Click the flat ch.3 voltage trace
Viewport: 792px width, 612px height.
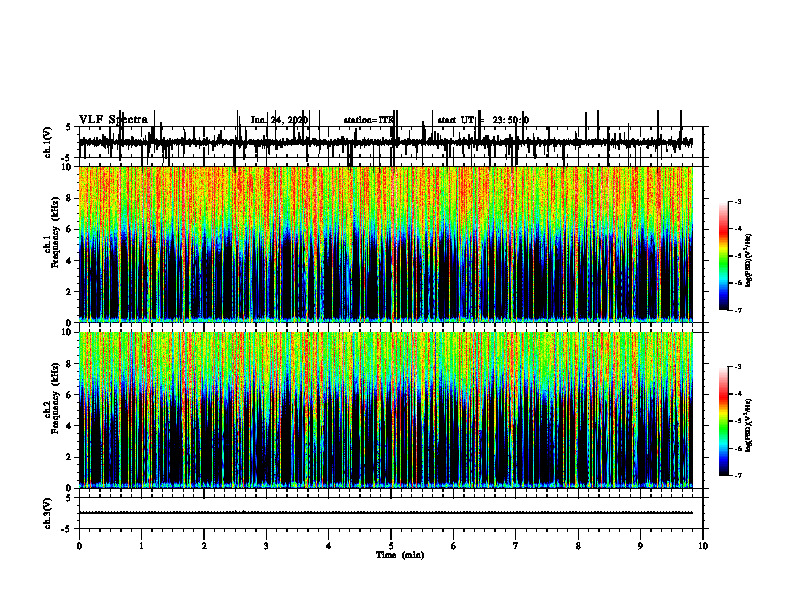point(386,513)
